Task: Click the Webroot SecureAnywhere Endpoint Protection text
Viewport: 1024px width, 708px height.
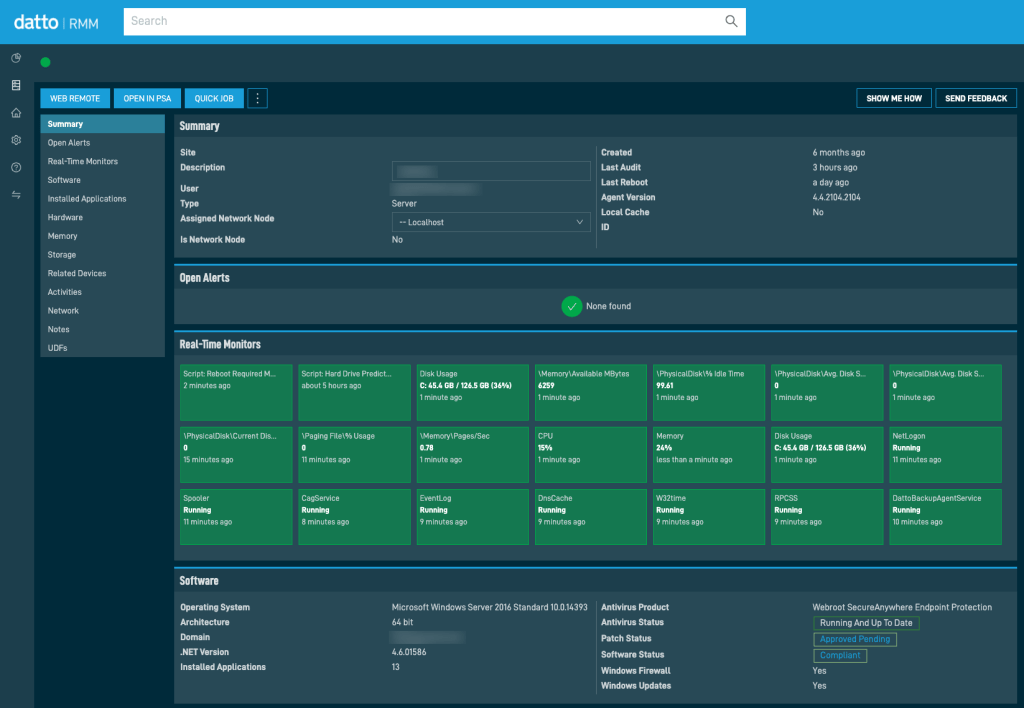Action: coord(902,607)
